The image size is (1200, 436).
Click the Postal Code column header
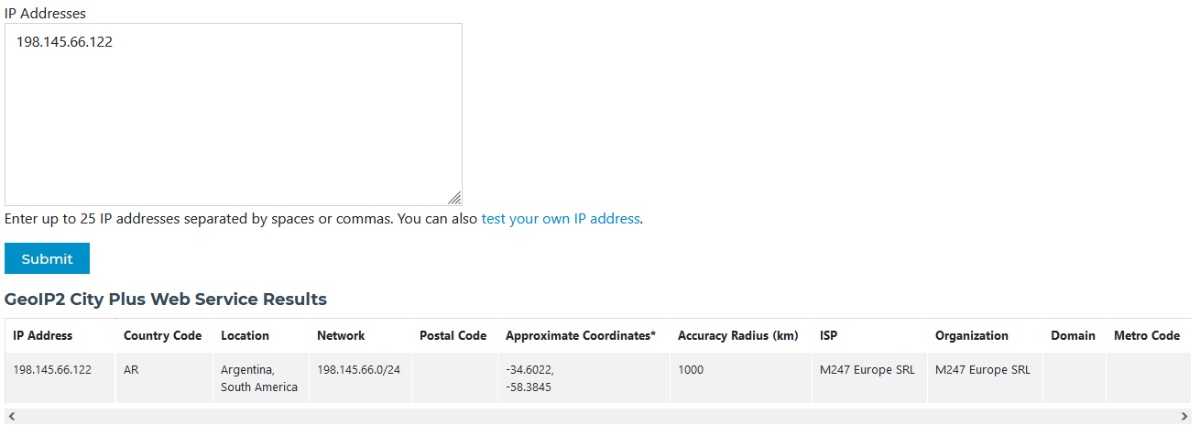[x=453, y=336]
